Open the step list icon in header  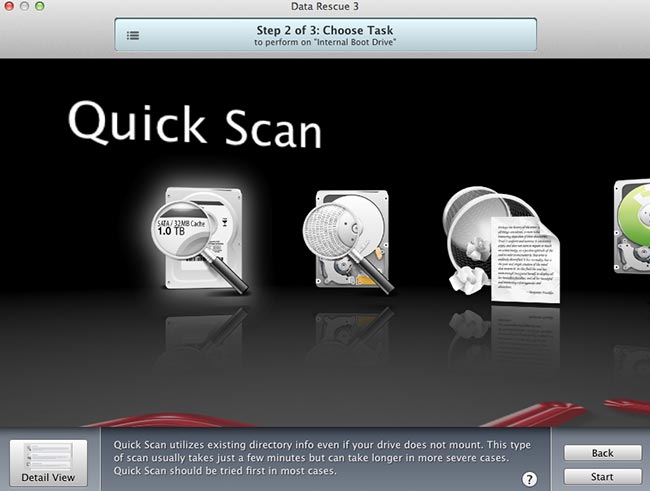133,35
